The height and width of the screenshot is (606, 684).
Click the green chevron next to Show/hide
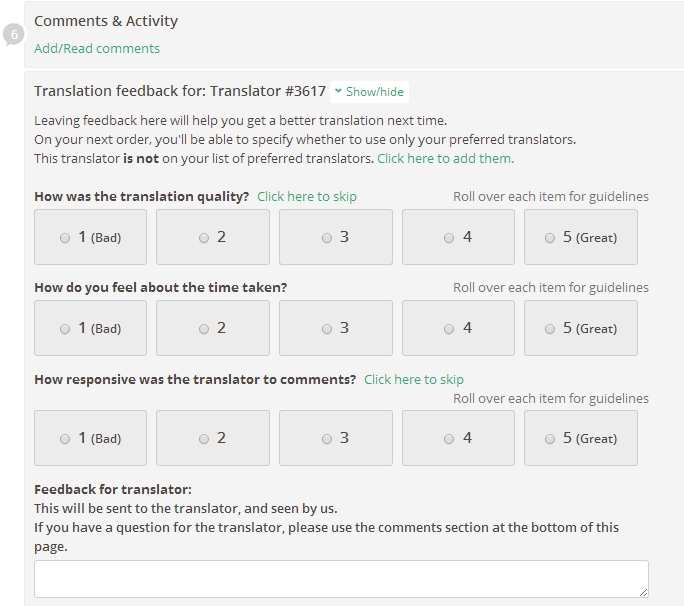pyautogui.click(x=338, y=91)
